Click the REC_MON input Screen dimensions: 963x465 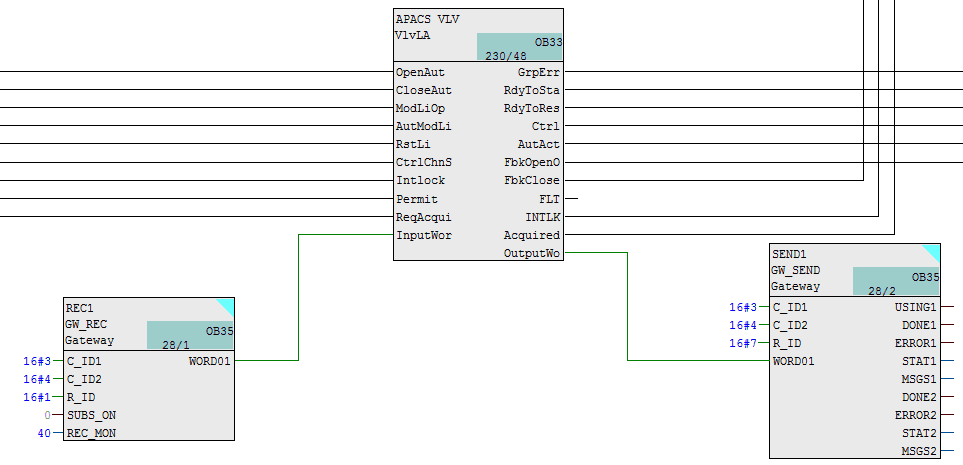[x=92, y=434]
